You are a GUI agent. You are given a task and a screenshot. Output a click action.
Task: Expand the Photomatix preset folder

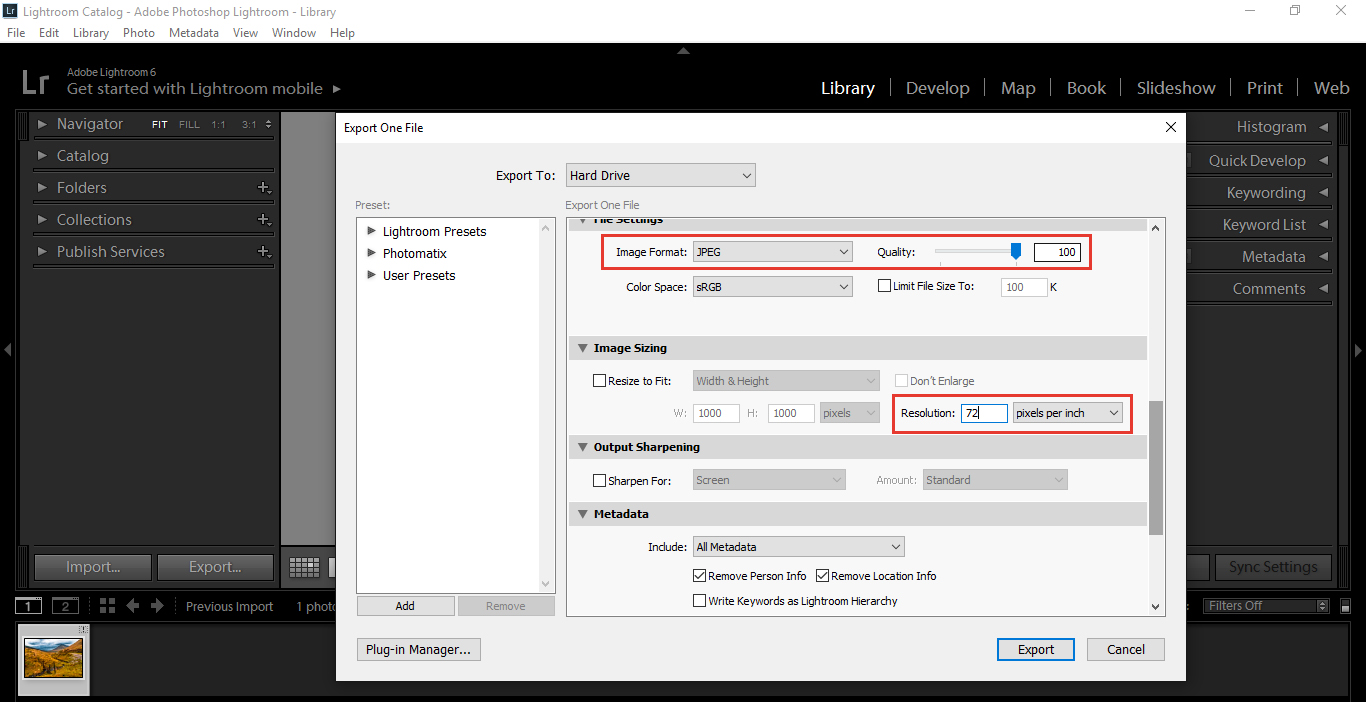pyautogui.click(x=372, y=253)
